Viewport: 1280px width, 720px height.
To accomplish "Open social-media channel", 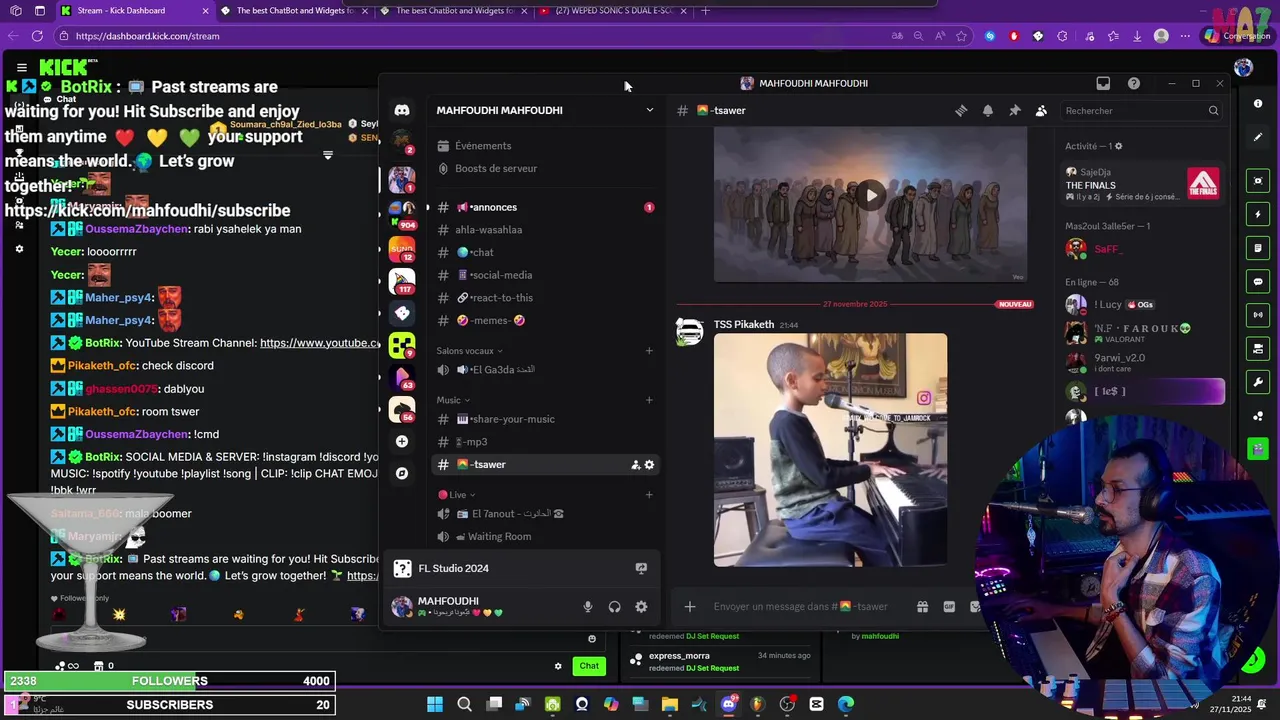I will [x=545, y=275].
